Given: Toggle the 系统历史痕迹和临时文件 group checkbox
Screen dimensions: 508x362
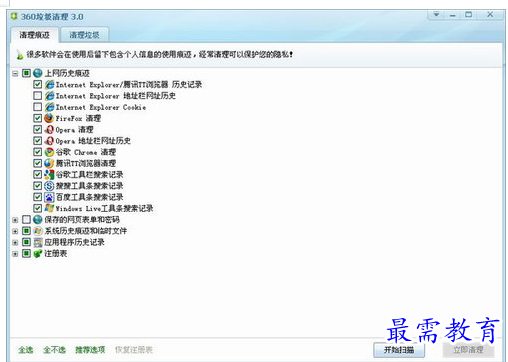Looking at the screenshot, I should (x=26, y=231).
